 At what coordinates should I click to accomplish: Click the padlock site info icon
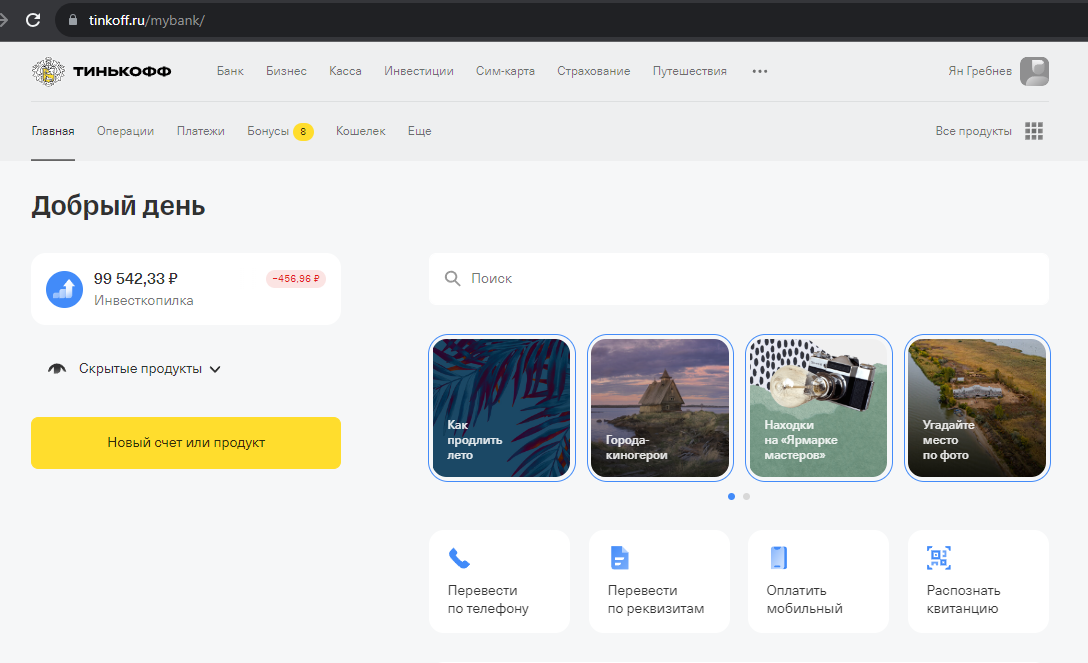click(x=73, y=20)
